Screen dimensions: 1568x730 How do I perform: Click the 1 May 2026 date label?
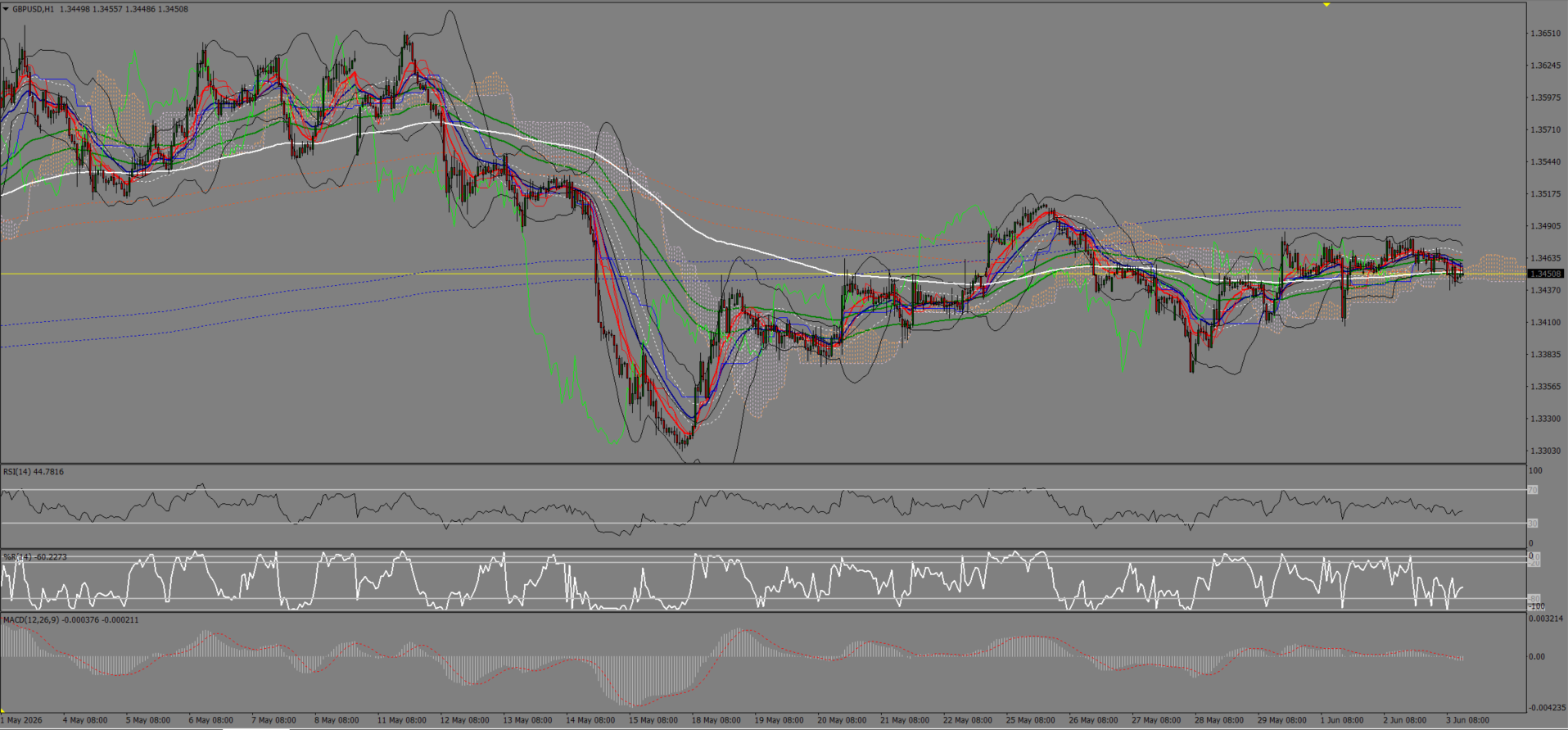pos(21,721)
